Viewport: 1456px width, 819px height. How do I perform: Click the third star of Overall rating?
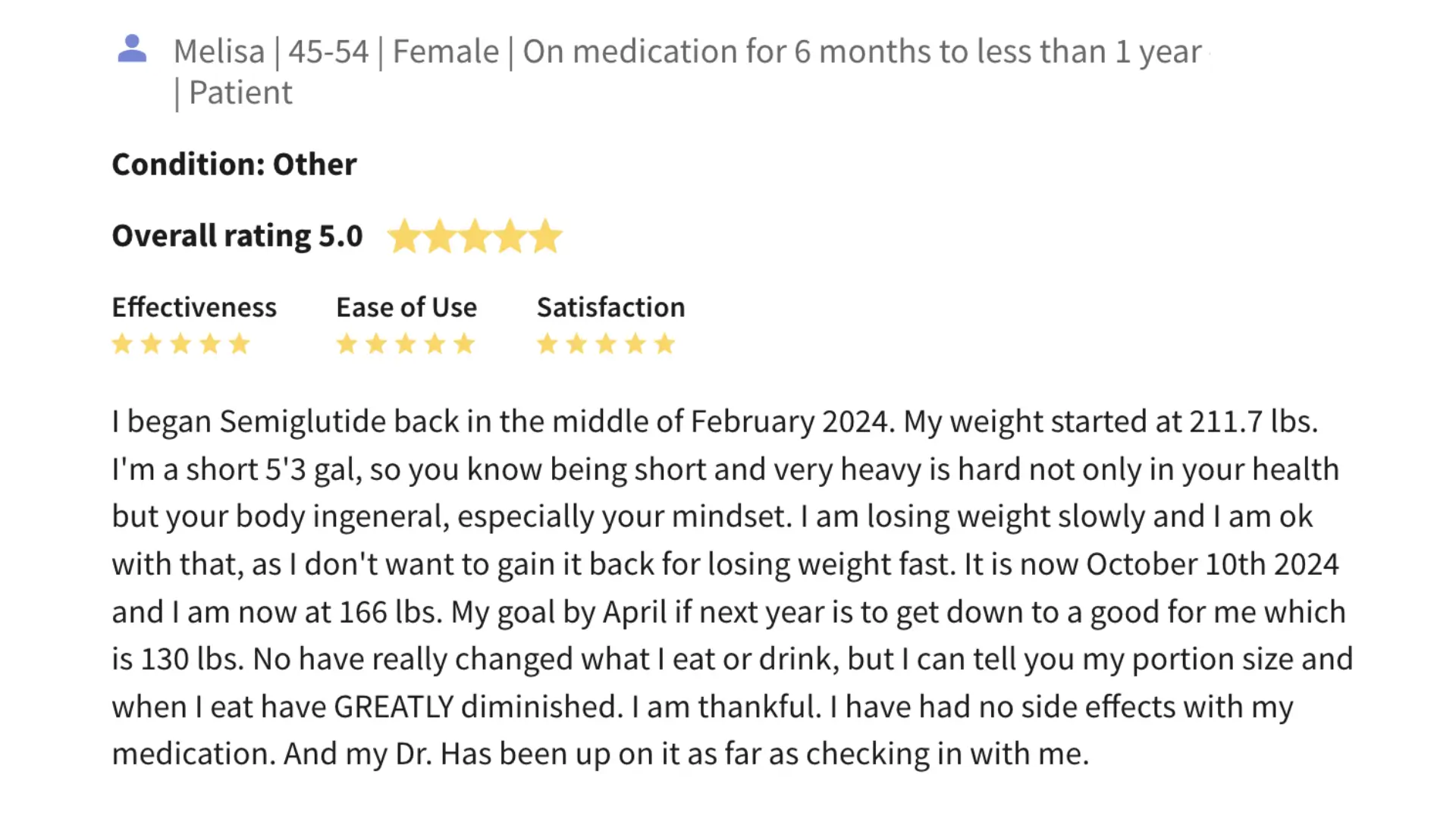tap(475, 237)
